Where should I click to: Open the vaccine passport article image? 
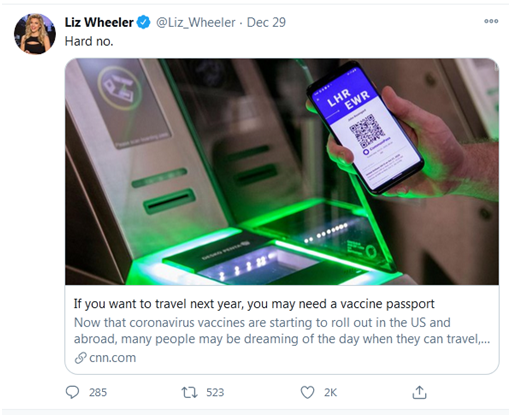(282, 171)
